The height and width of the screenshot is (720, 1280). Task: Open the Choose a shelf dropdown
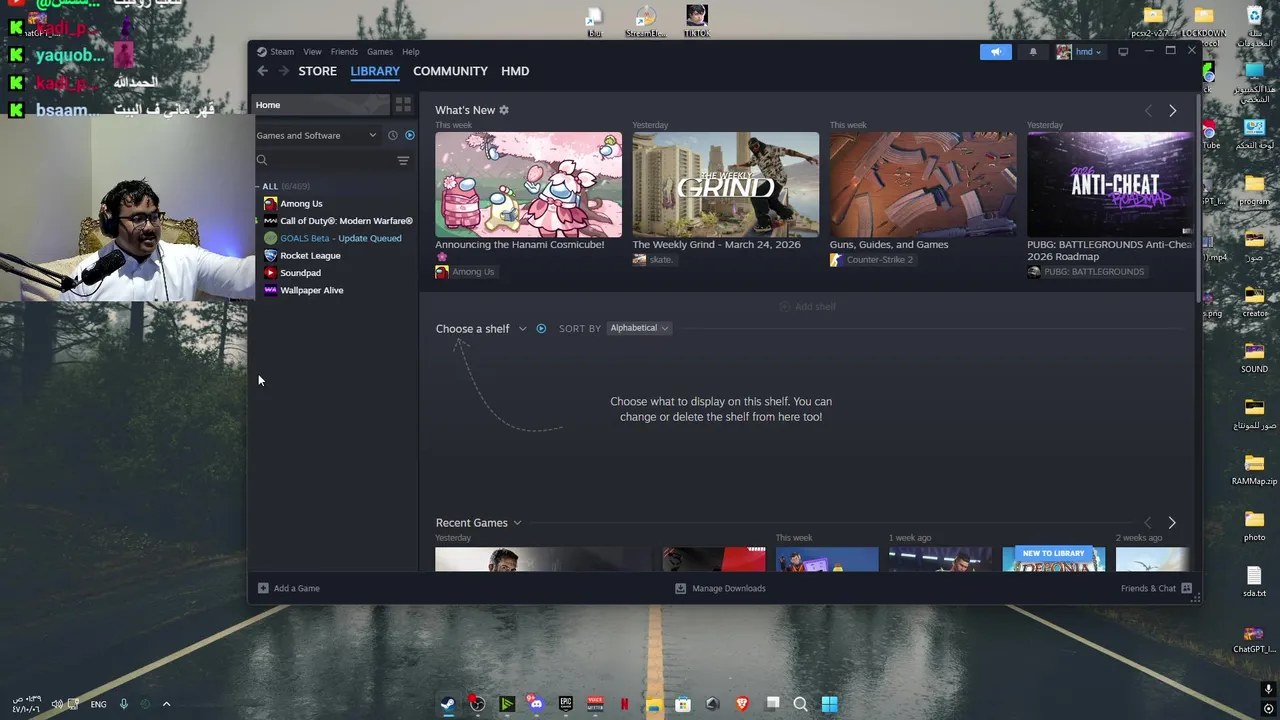coord(480,328)
